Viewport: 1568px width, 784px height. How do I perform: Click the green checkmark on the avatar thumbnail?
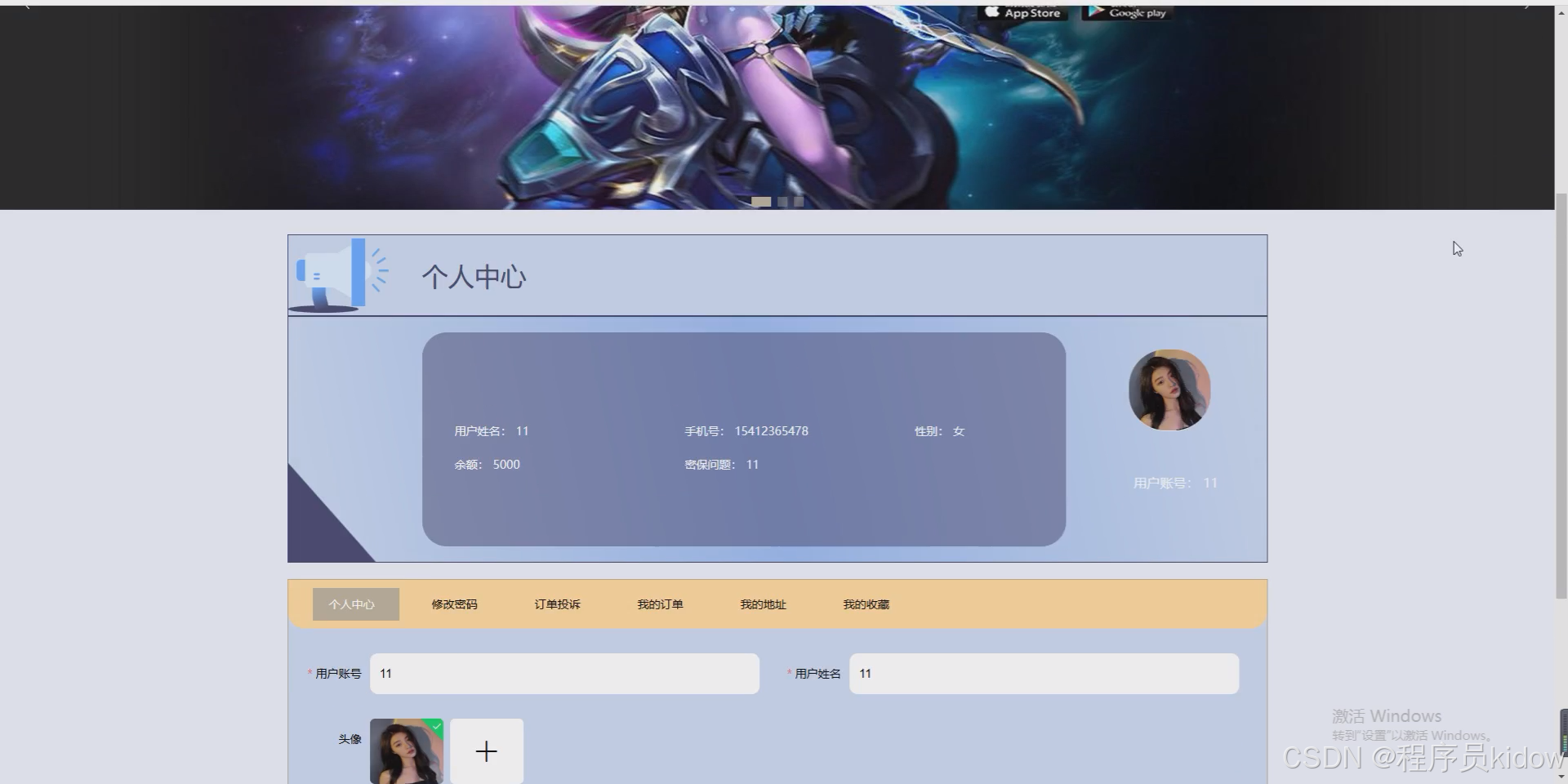(436, 726)
